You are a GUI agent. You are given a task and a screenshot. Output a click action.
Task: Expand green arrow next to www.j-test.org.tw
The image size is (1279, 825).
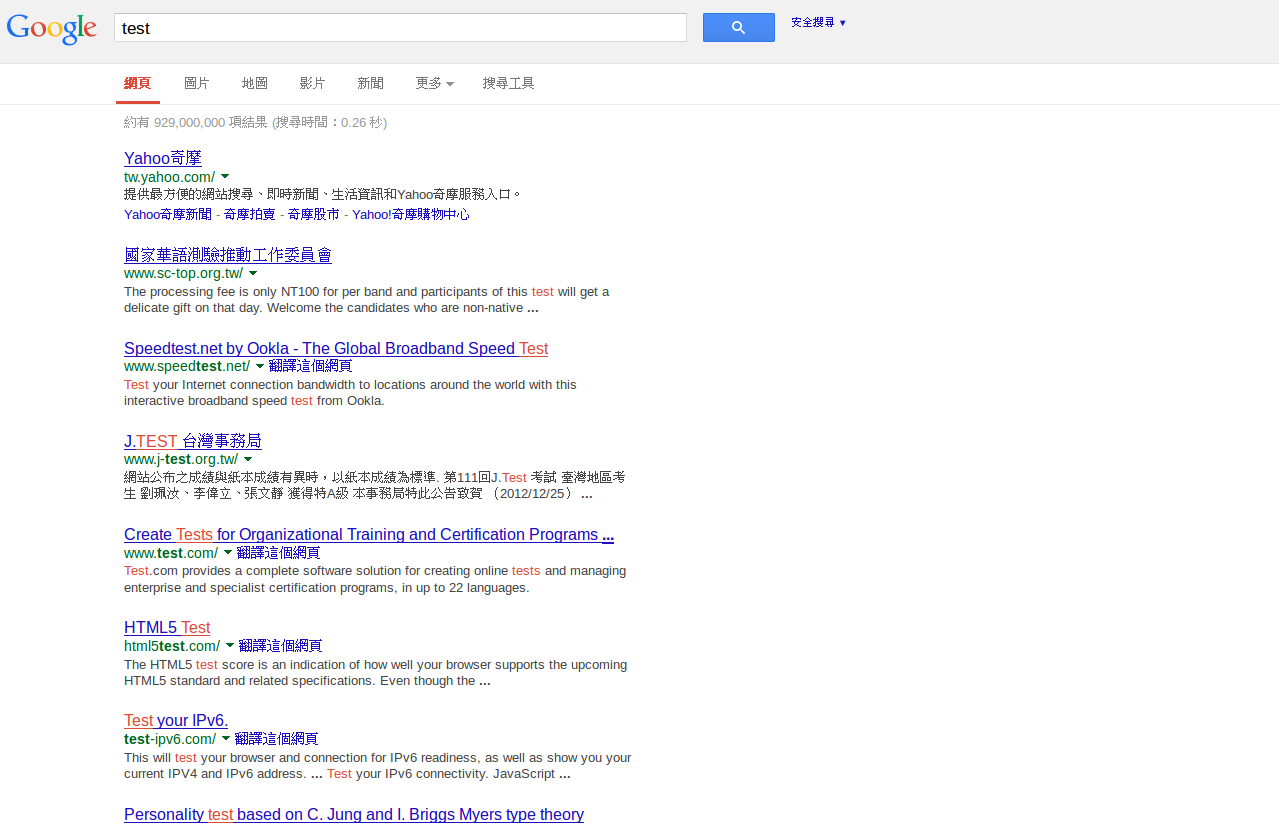tap(248, 459)
